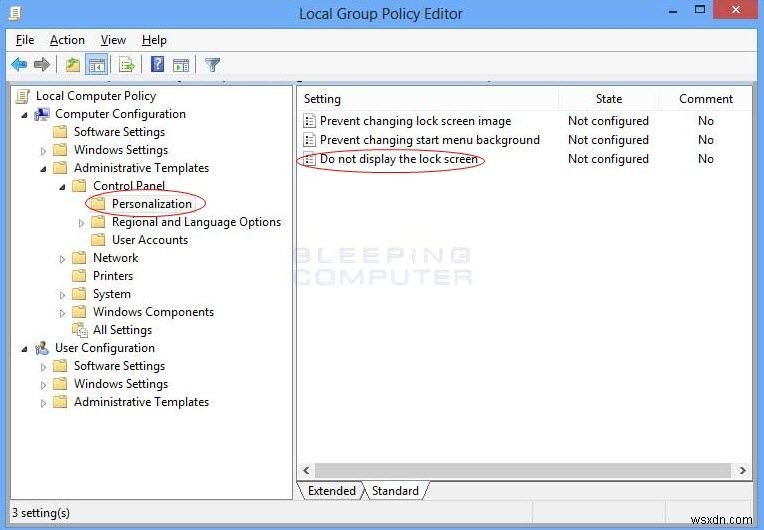Expand Windows Settings under User Configuration

(43, 385)
